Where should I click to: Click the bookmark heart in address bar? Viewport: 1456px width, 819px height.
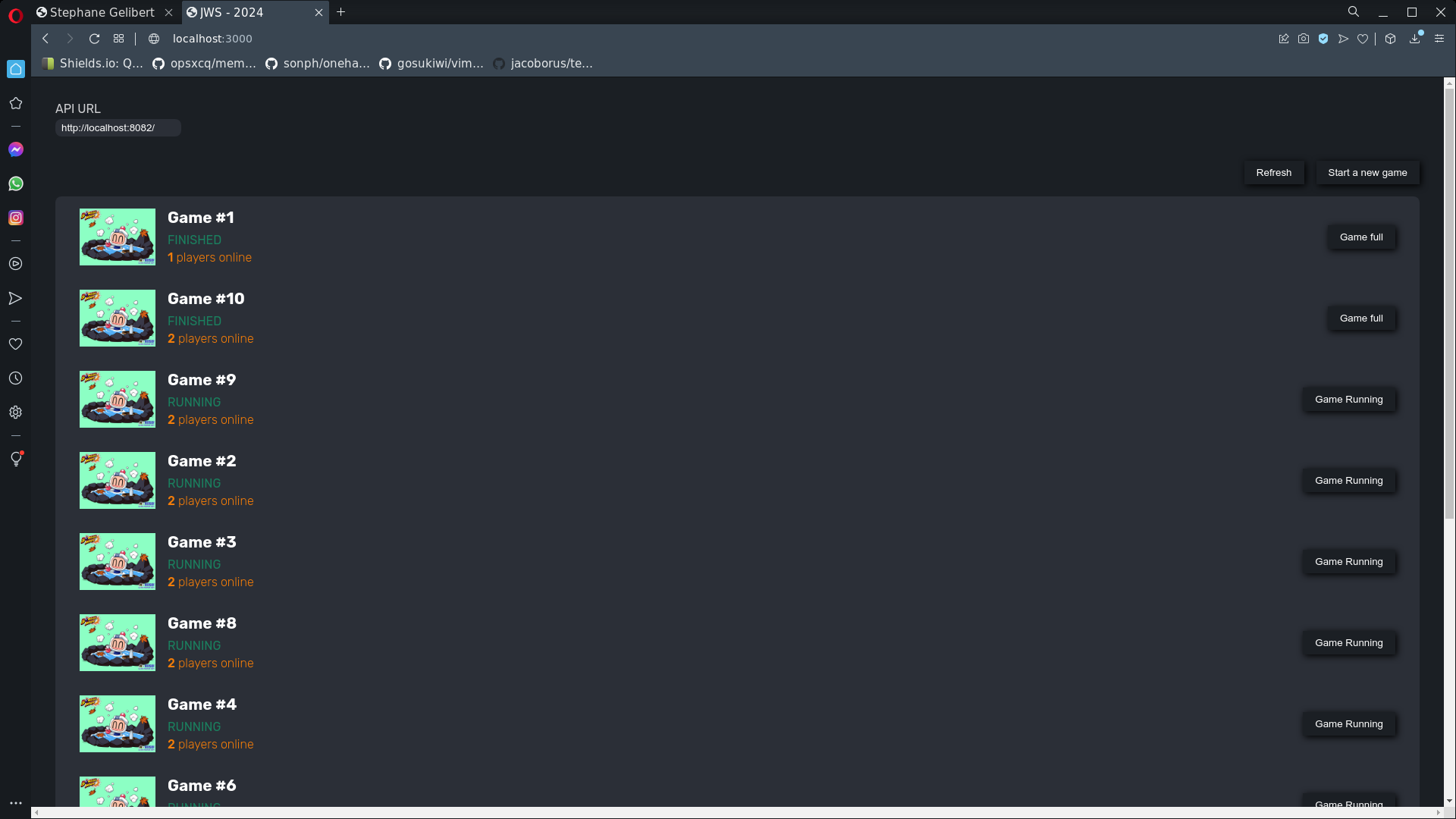tap(1363, 39)
